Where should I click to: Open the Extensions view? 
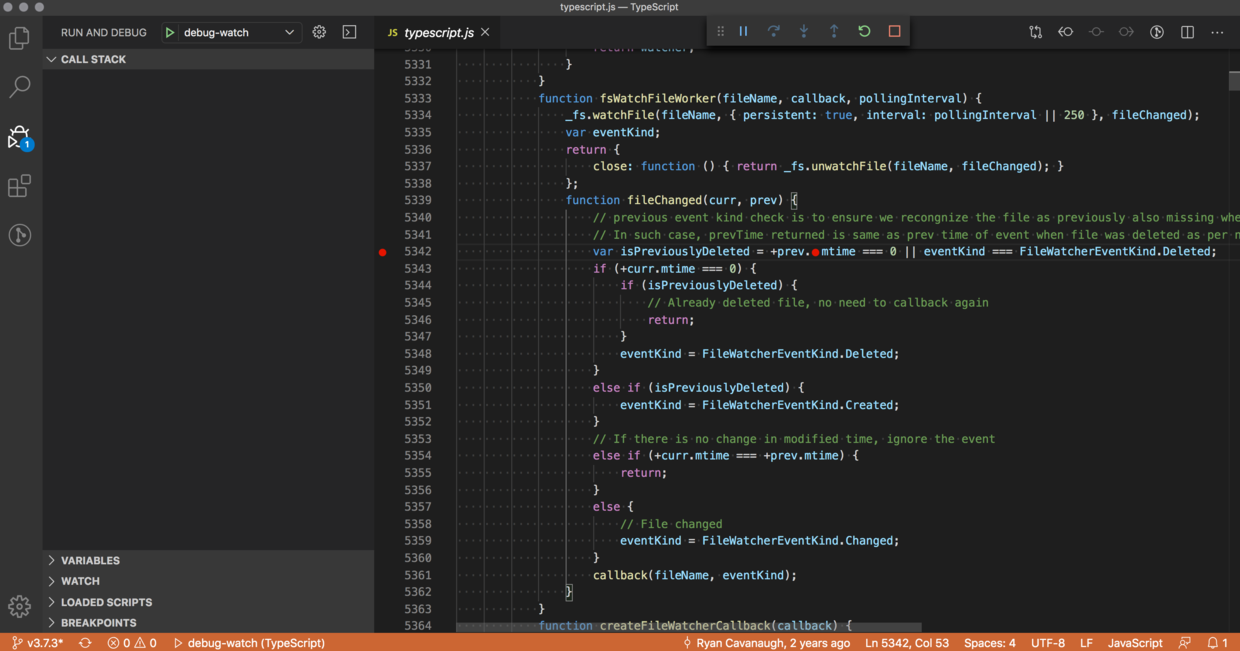pos(20,186)
